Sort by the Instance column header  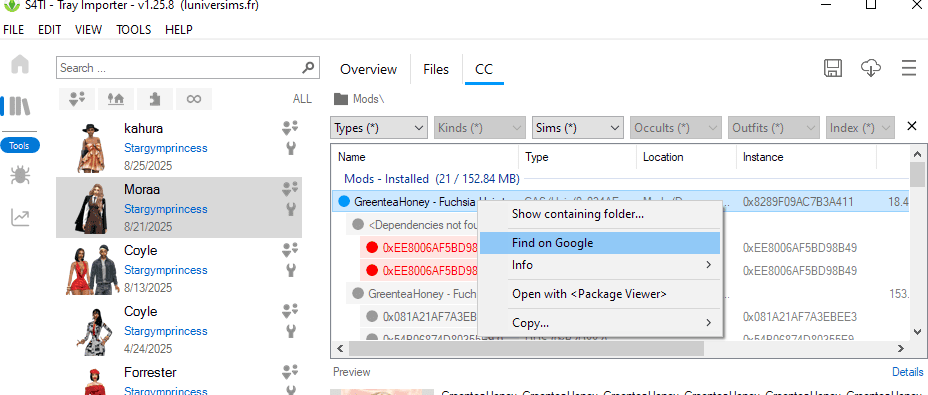pyautogui.click(x=807, y=157)
